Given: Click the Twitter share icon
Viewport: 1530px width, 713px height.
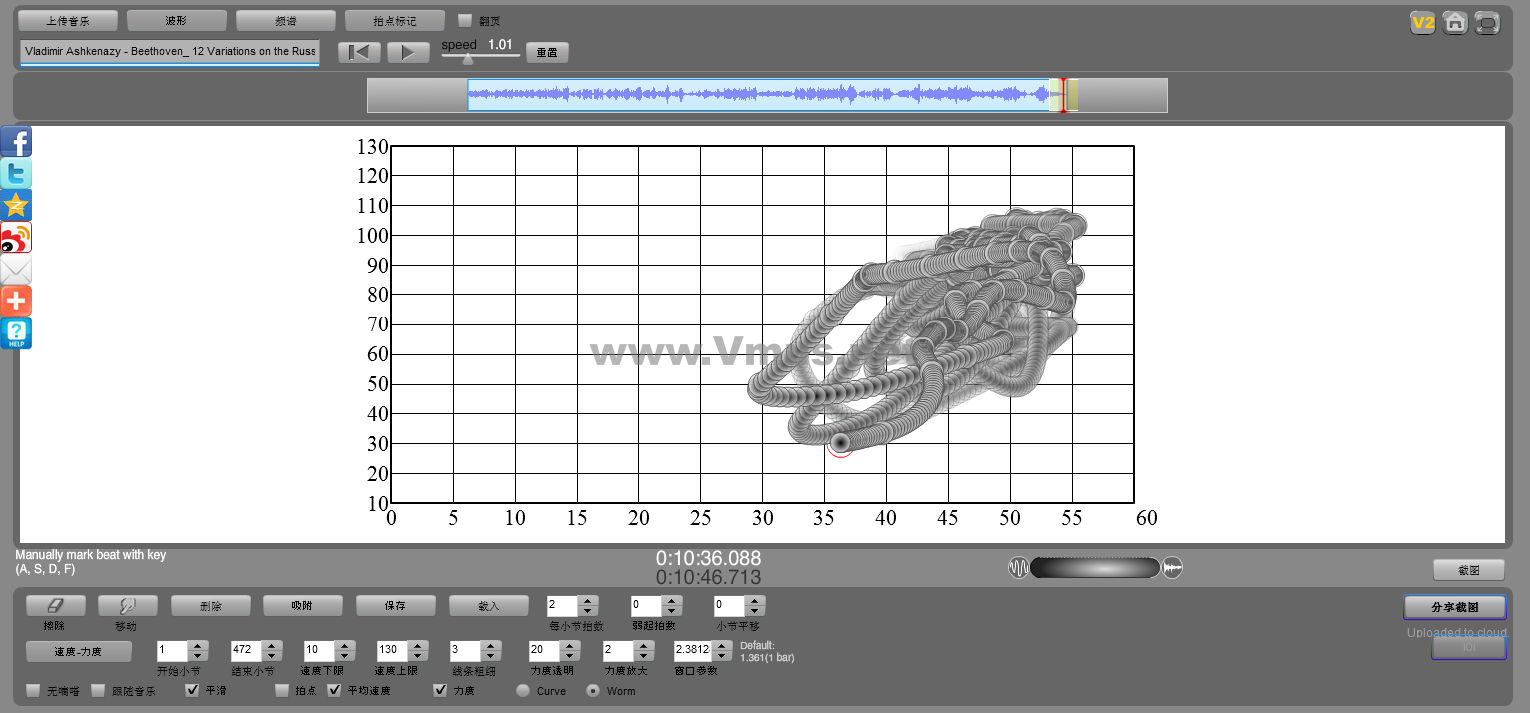Looking at the screenshot, I should (x=16, y=173).
